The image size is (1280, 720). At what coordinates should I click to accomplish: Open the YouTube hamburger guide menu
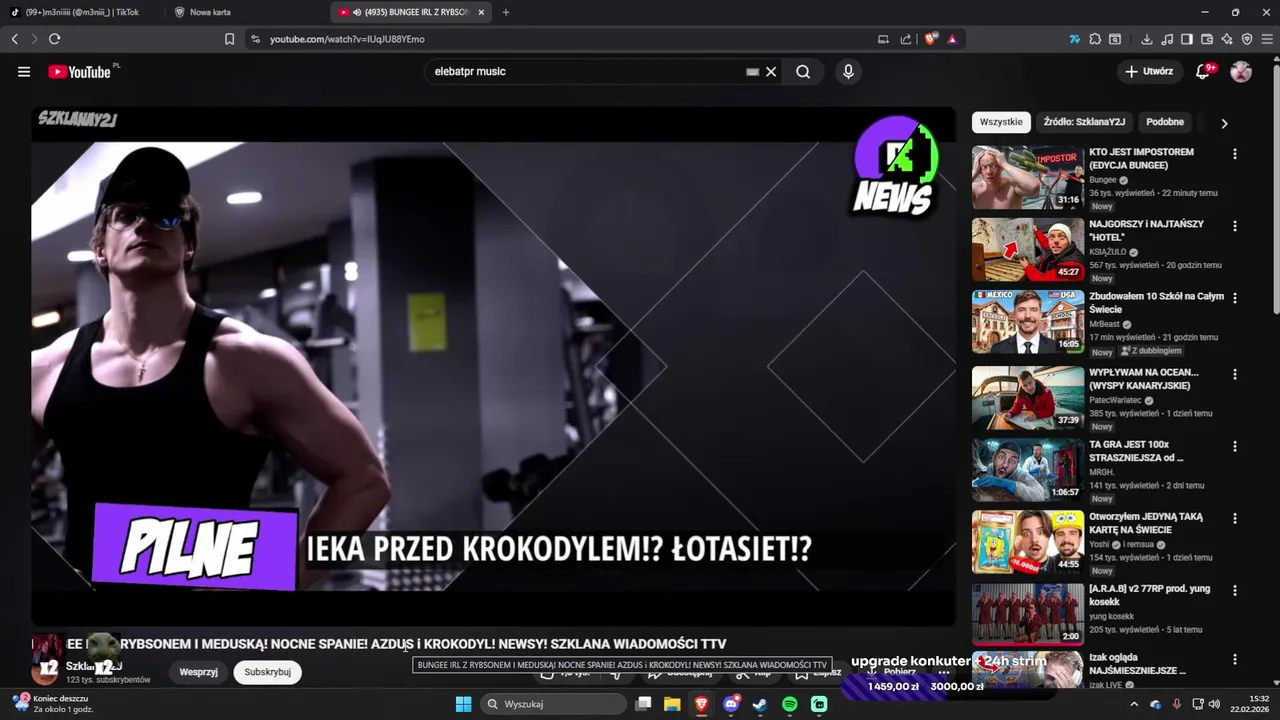coord(24,71)
